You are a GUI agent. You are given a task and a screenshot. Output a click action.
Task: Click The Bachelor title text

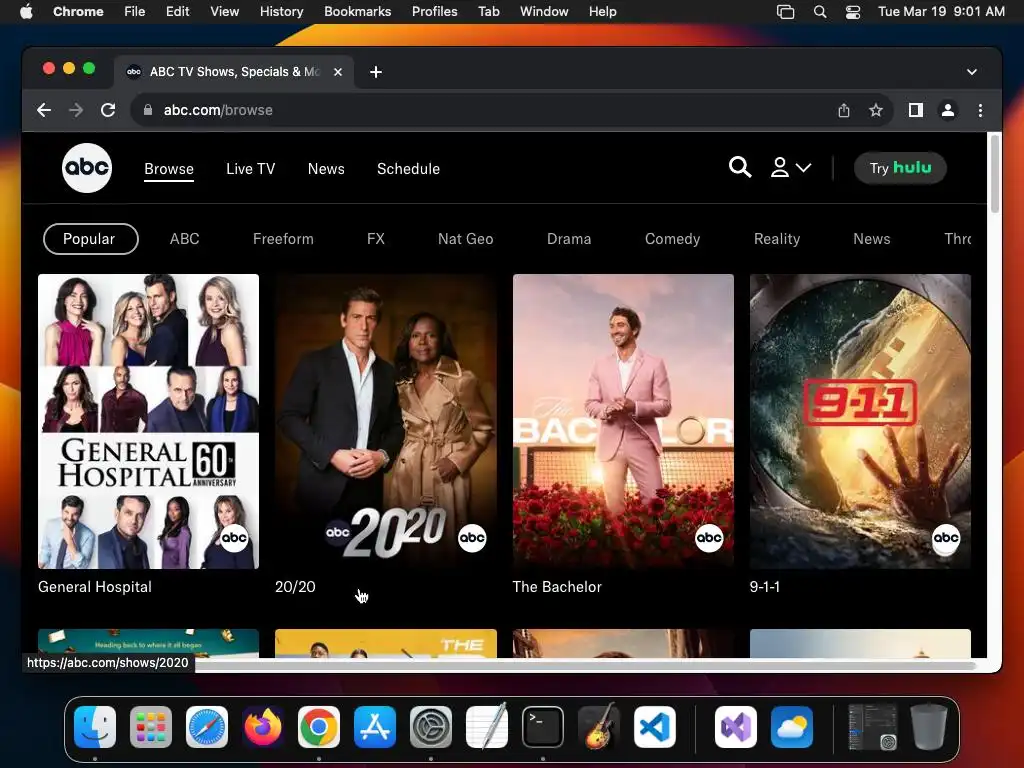(x=556, y=586)
